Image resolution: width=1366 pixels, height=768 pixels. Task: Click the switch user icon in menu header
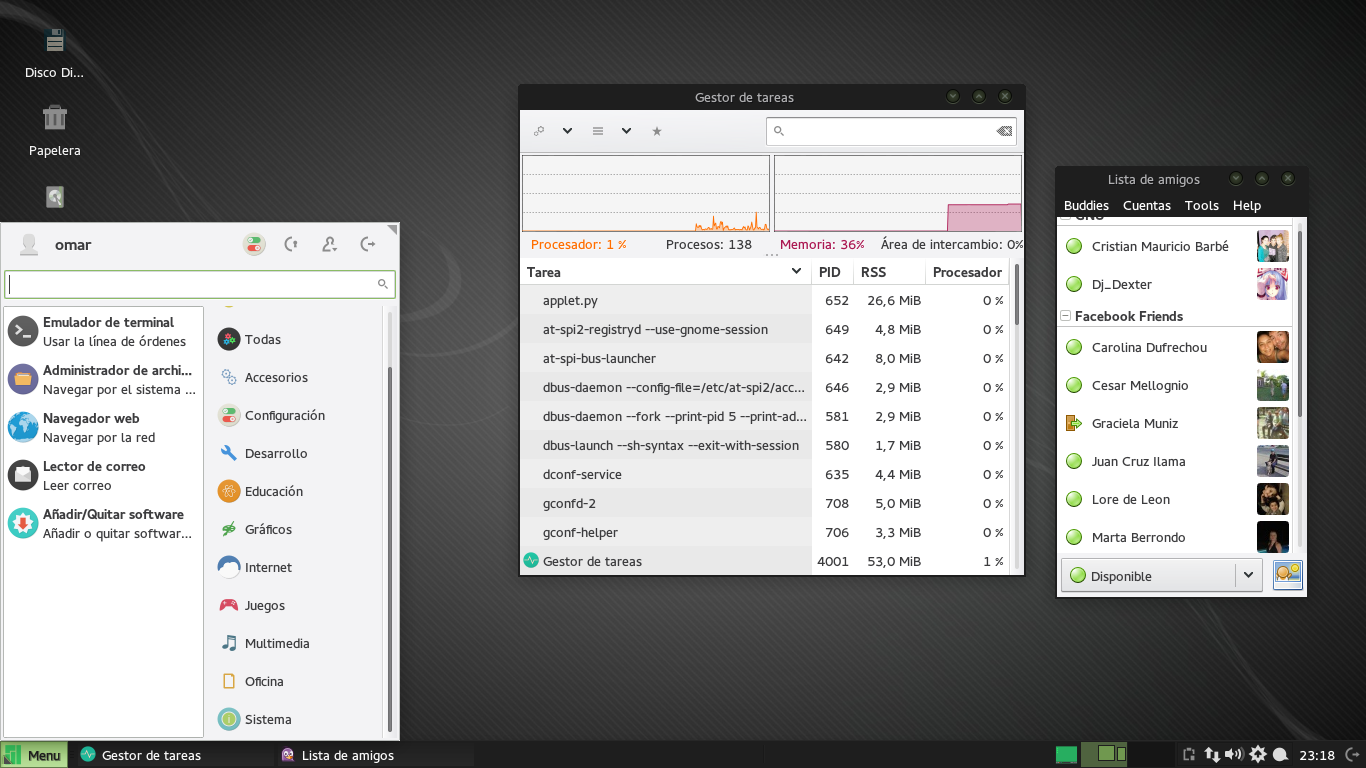coord(329,244)
